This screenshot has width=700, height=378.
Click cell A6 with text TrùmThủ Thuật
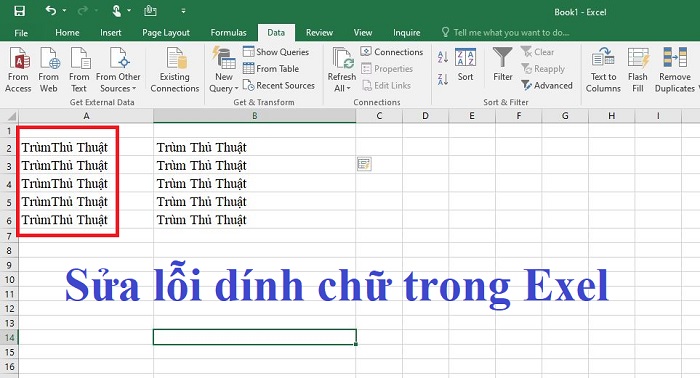86,220
